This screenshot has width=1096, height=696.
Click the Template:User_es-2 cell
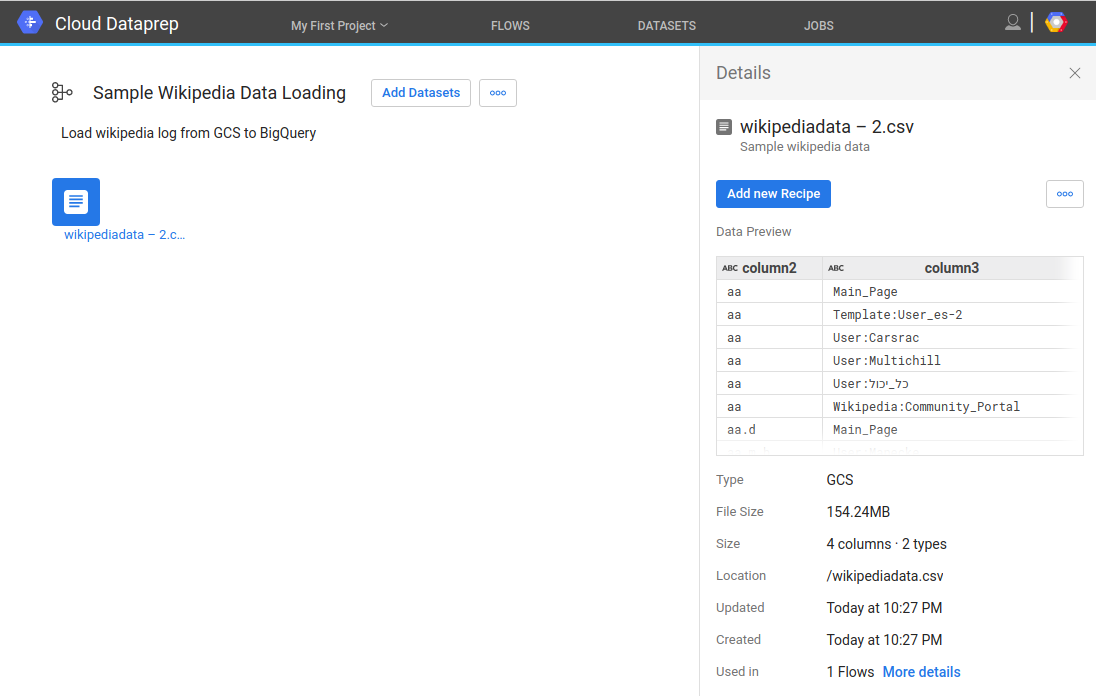(x=897, y=315)
